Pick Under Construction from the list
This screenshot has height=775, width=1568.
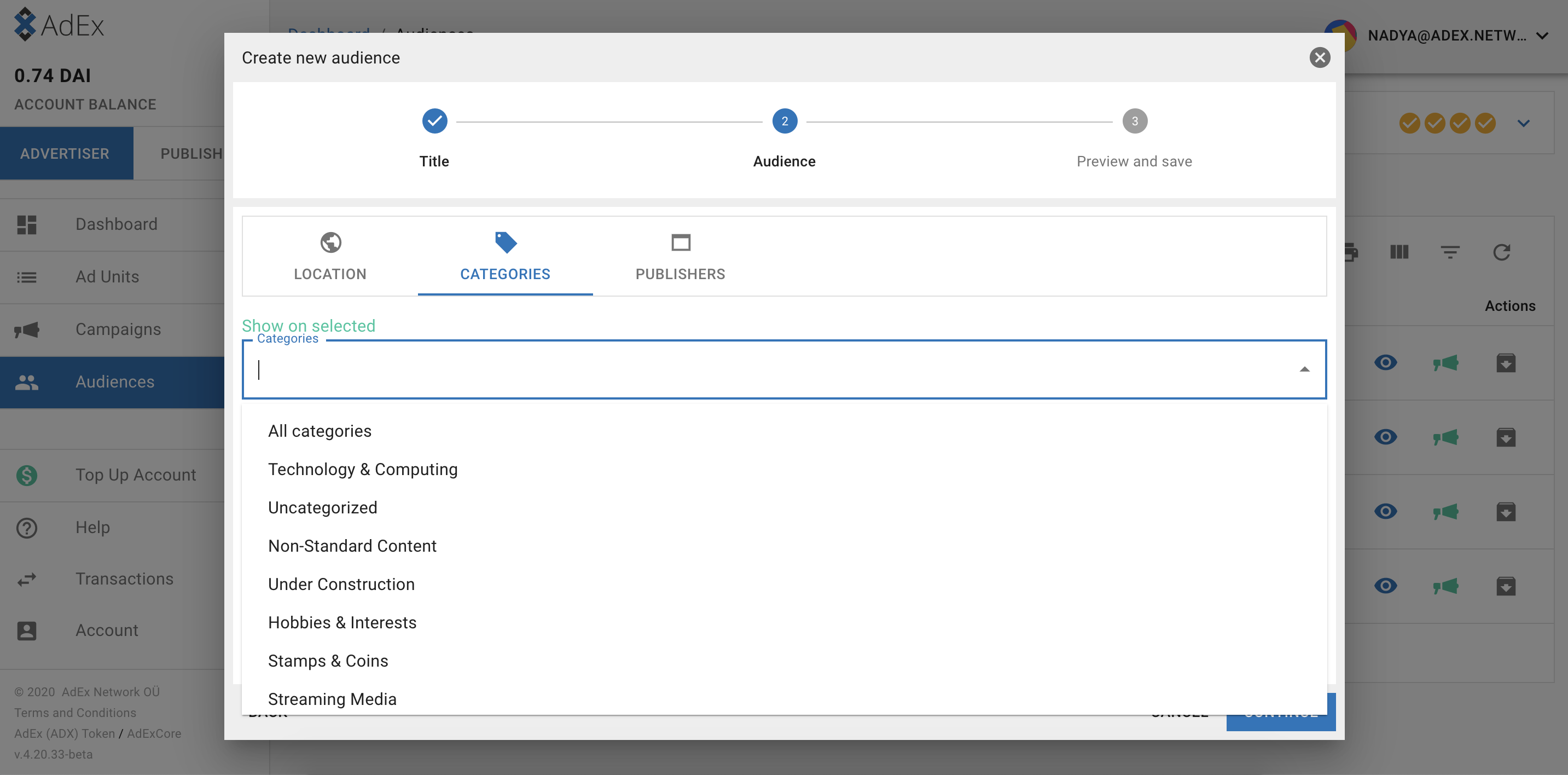(x=784, y=585)
